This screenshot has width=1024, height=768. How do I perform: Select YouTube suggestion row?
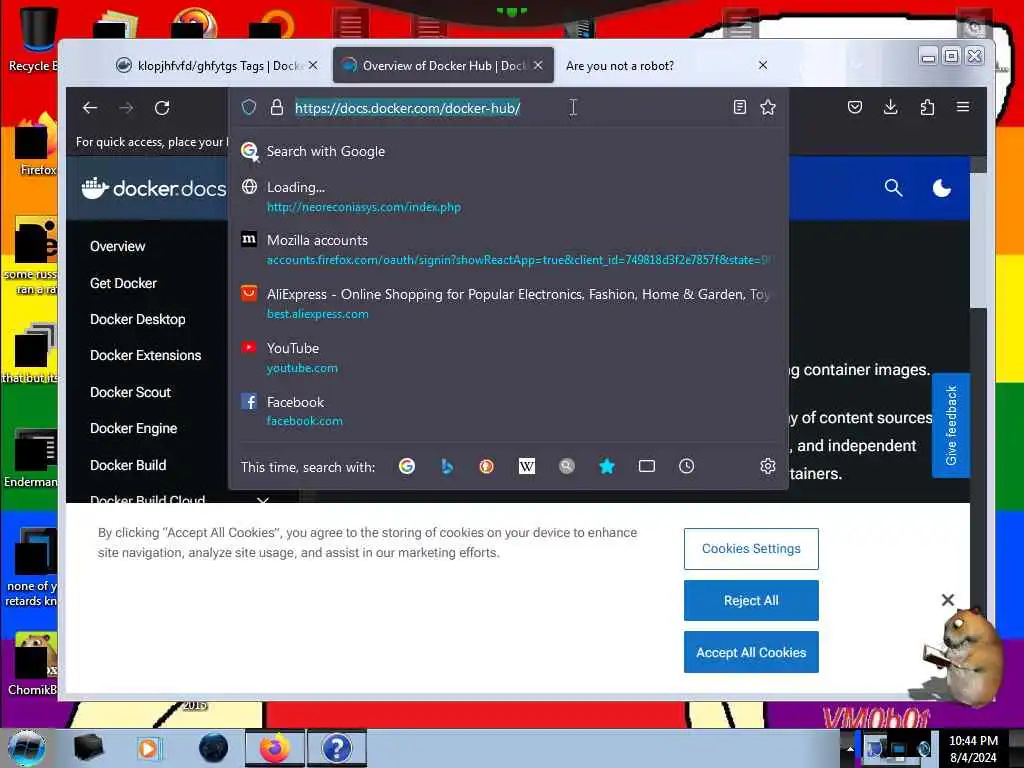point(507,357)
